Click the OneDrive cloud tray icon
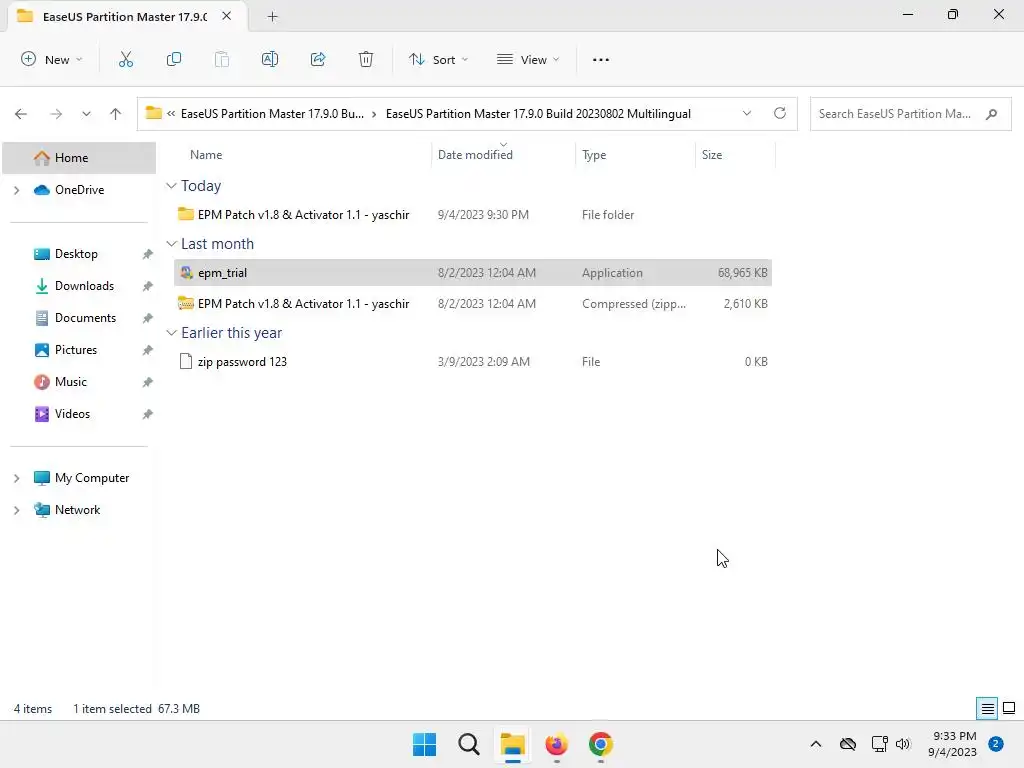 tap(848, 744)
